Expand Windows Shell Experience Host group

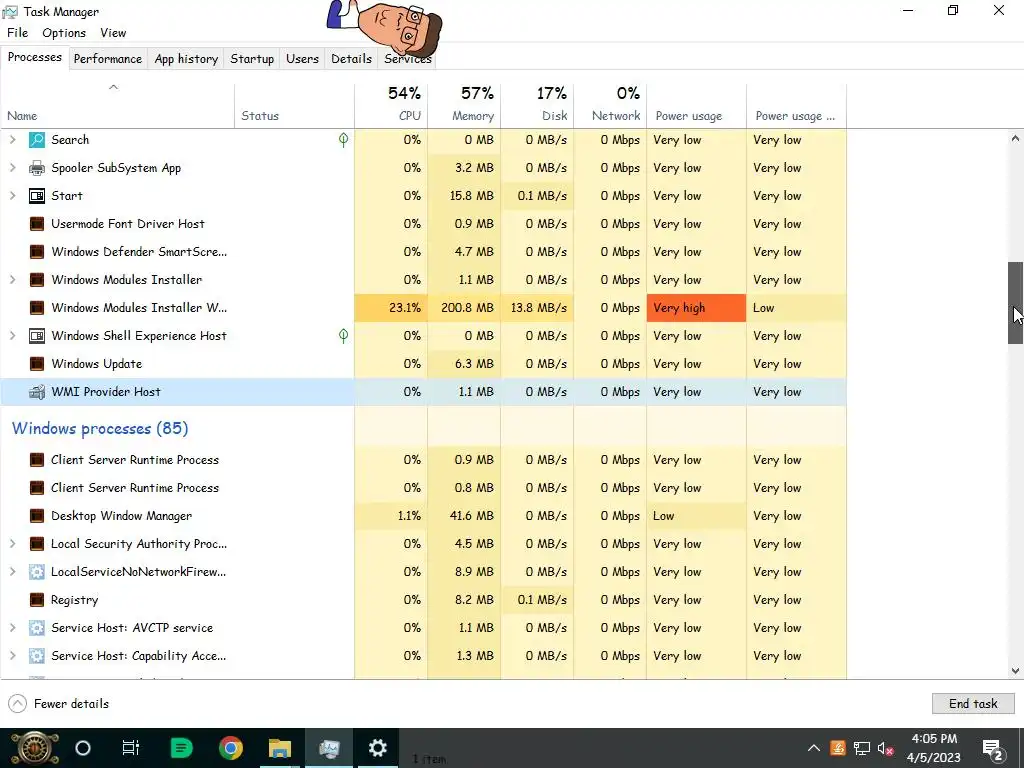tap(12, 336)
